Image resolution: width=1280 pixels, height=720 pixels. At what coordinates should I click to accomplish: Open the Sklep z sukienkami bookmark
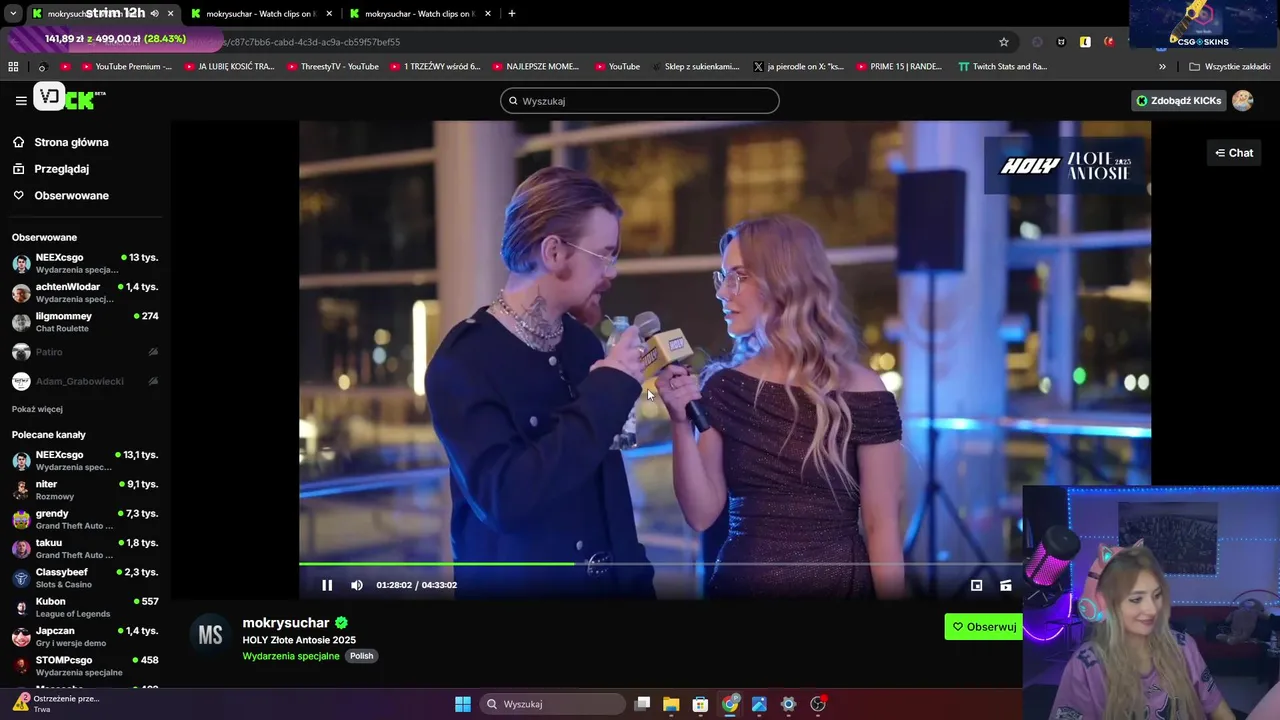pos(694,67)
